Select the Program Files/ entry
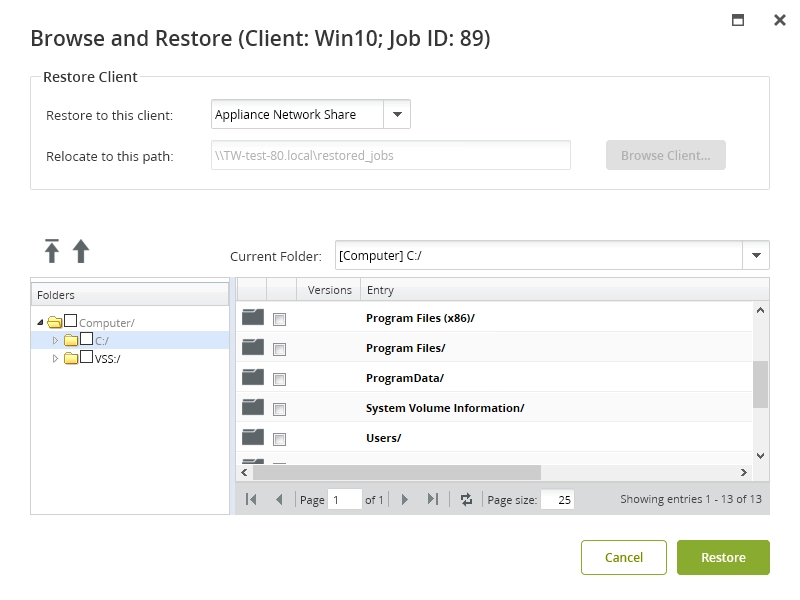The image size is (800, 600). [405, 348]
